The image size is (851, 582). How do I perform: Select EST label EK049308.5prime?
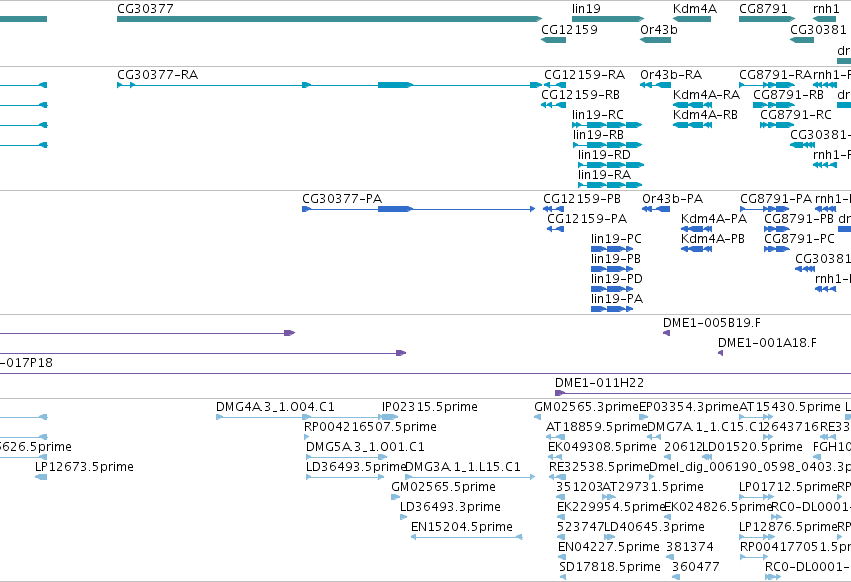[x=602, y=447]
